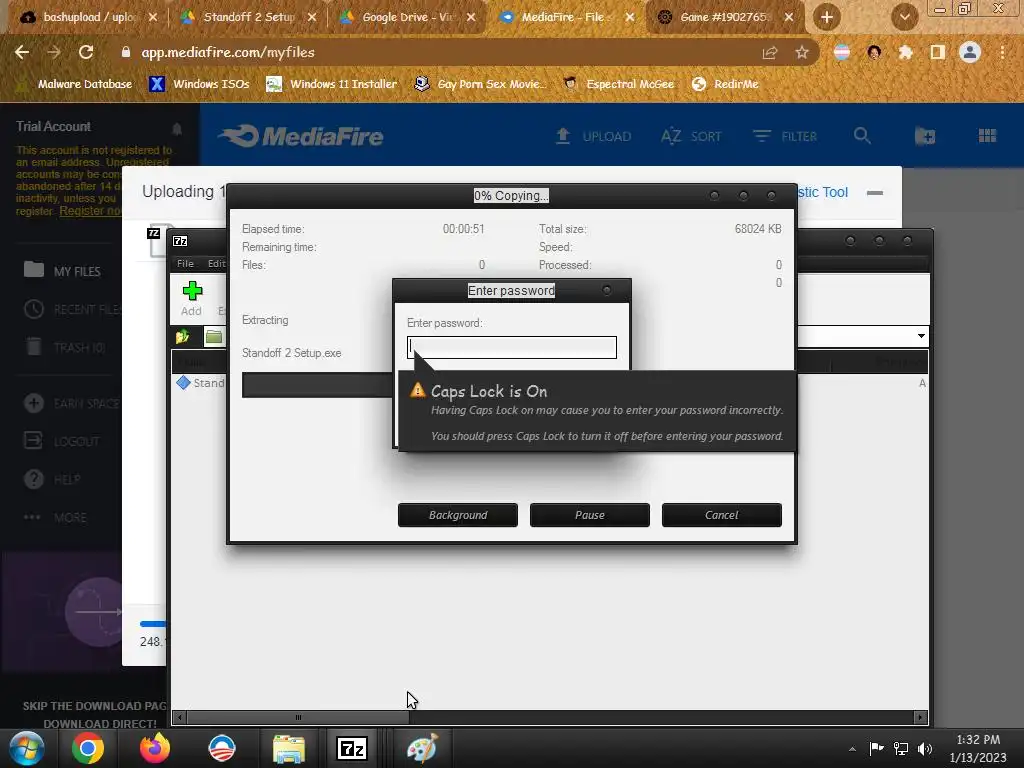Click the new folder icon in MediaFire
The height and width of the screenshot is (768, 1024).
[x=925, y=136]
